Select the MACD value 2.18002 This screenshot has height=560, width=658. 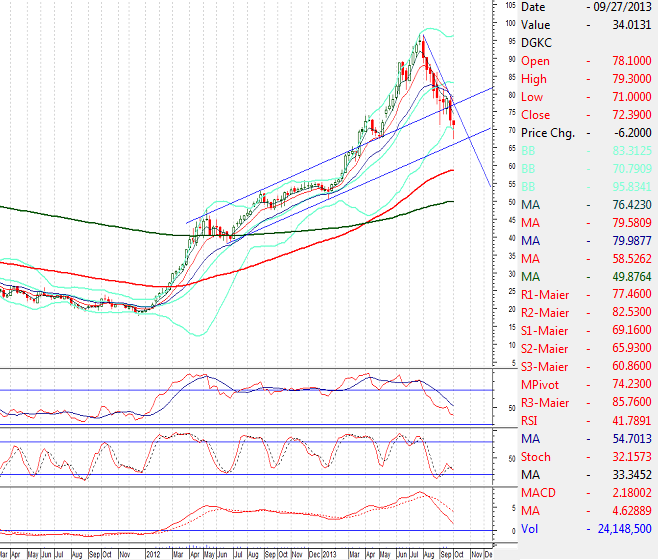(628, 492)
